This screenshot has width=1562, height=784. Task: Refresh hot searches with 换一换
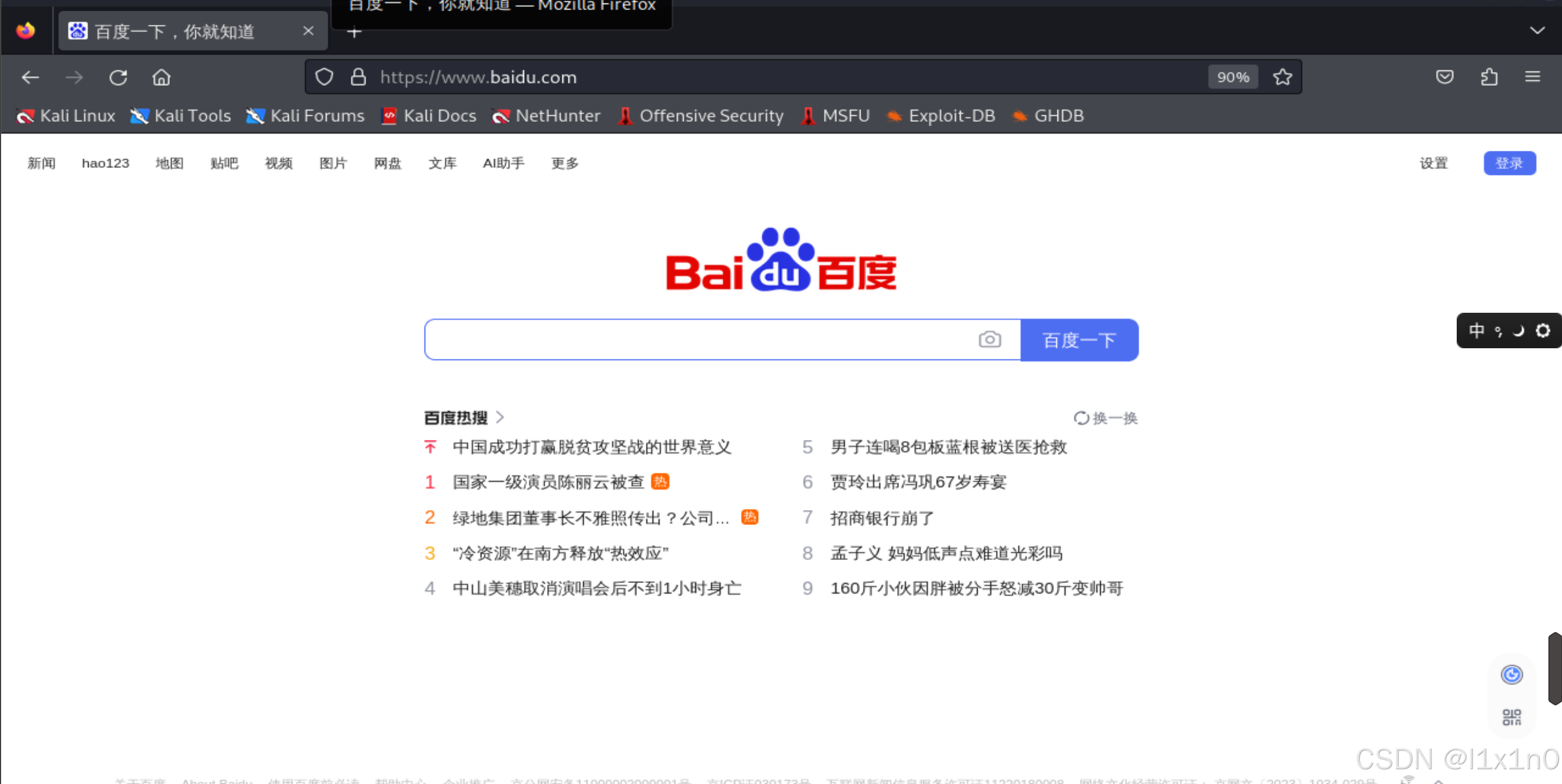(x=1105, y=418)
